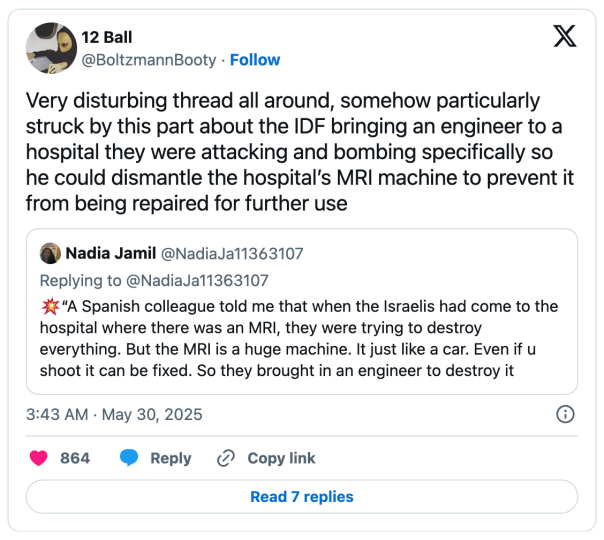
Task: Open 12 Ball's profile avatar
Action: [x=51, y=48]
